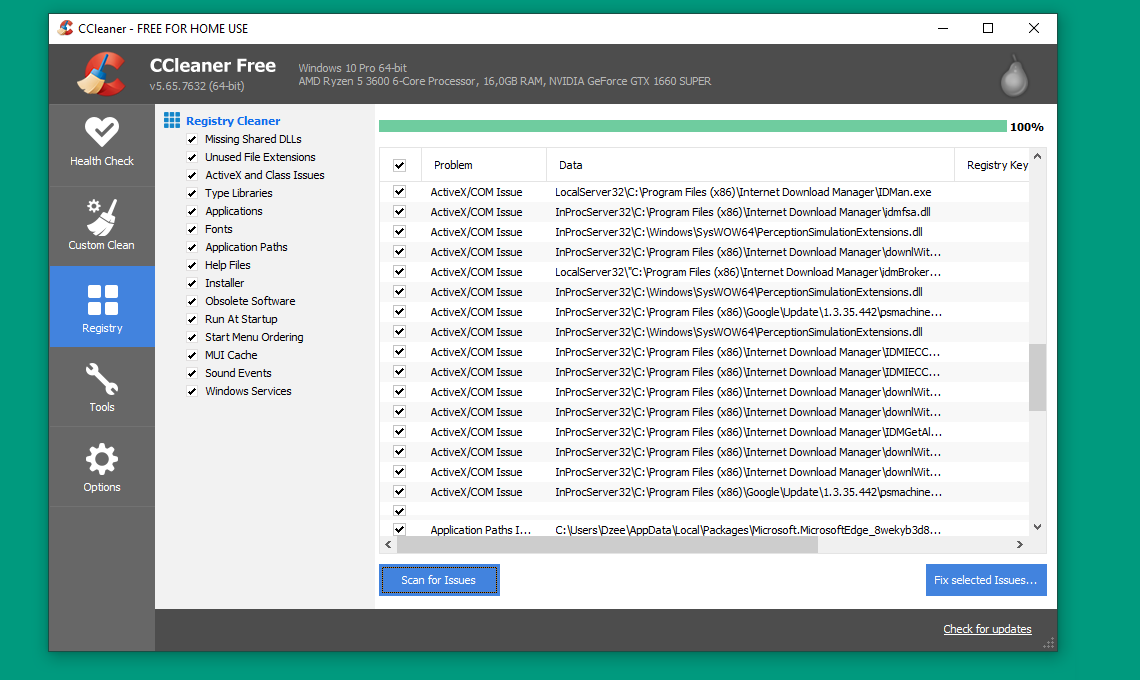Open the Options gear icon

(x=102, y=459)
